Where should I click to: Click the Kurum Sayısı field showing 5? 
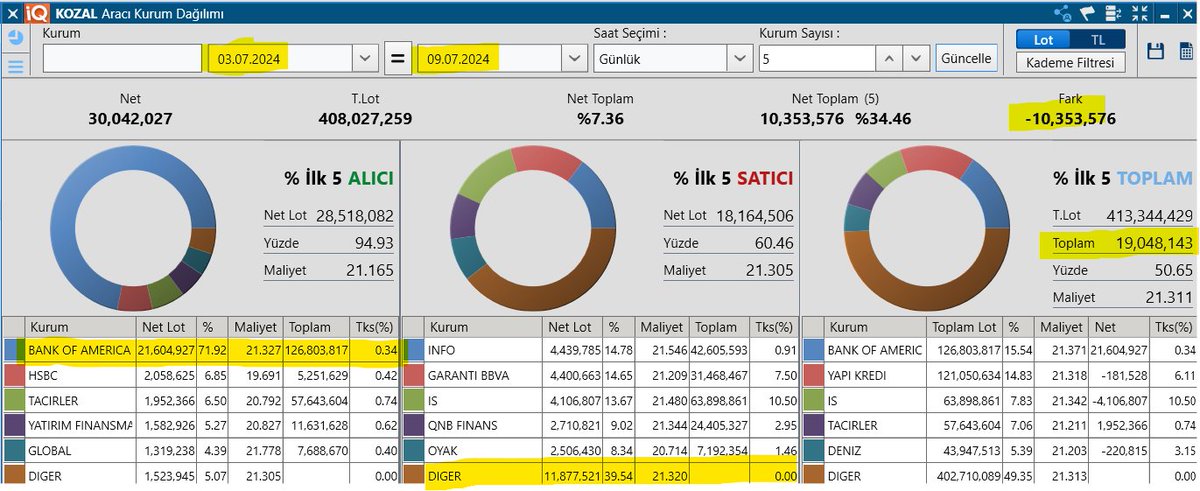click(x=817, y=58)
